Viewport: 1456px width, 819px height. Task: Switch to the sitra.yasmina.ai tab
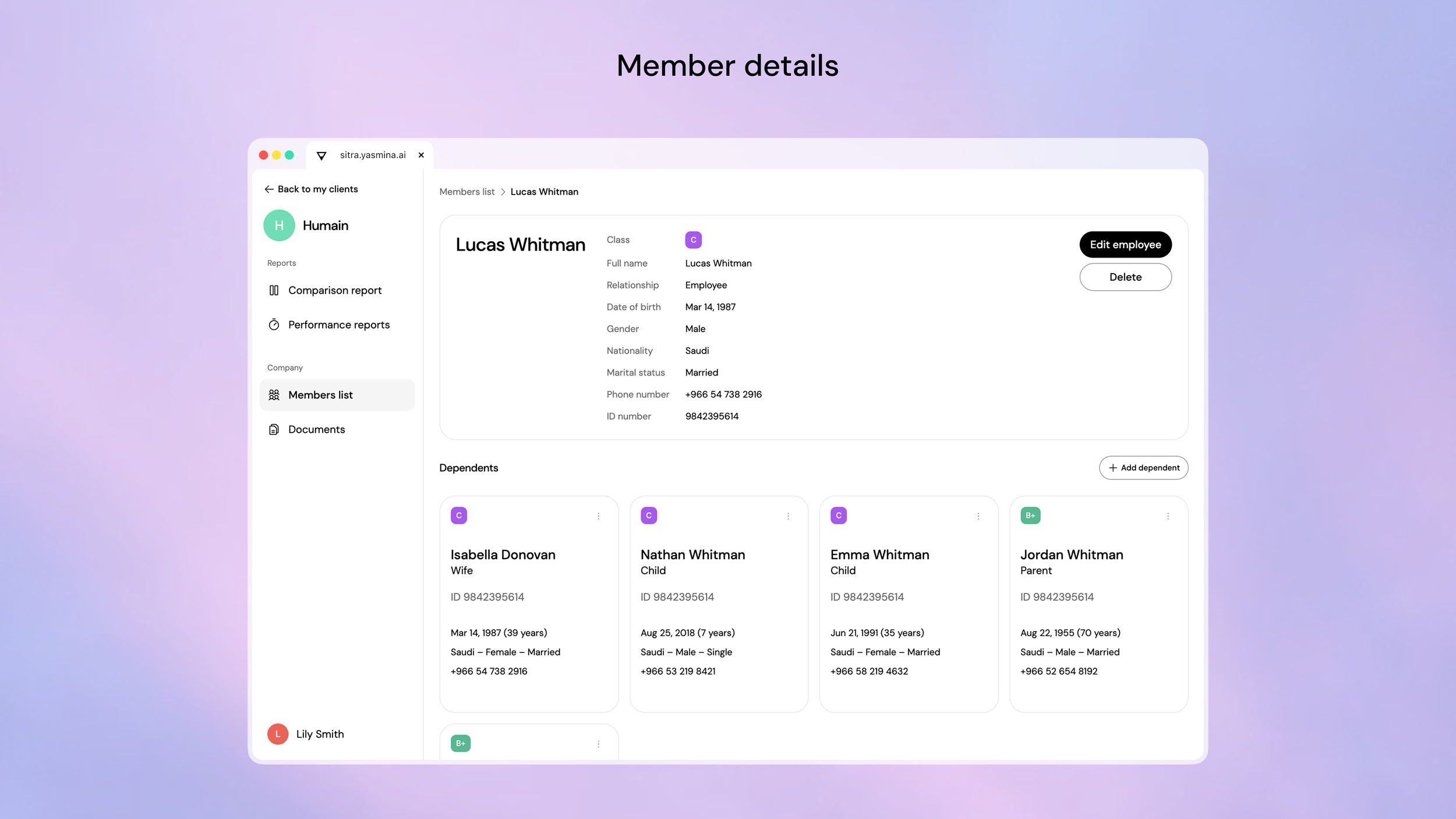coord(369,155)
